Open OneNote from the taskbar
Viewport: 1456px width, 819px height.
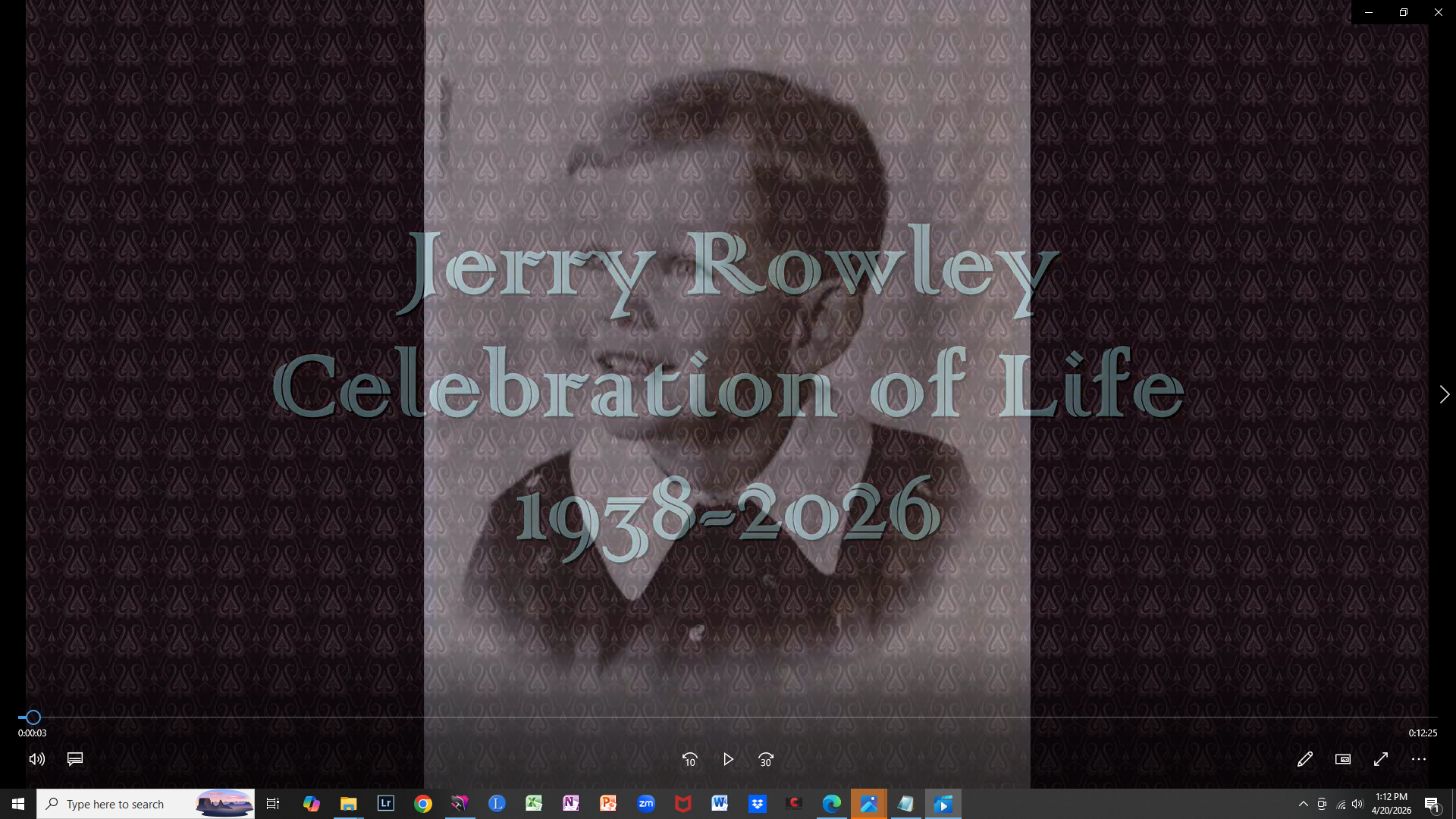point(571,804)
